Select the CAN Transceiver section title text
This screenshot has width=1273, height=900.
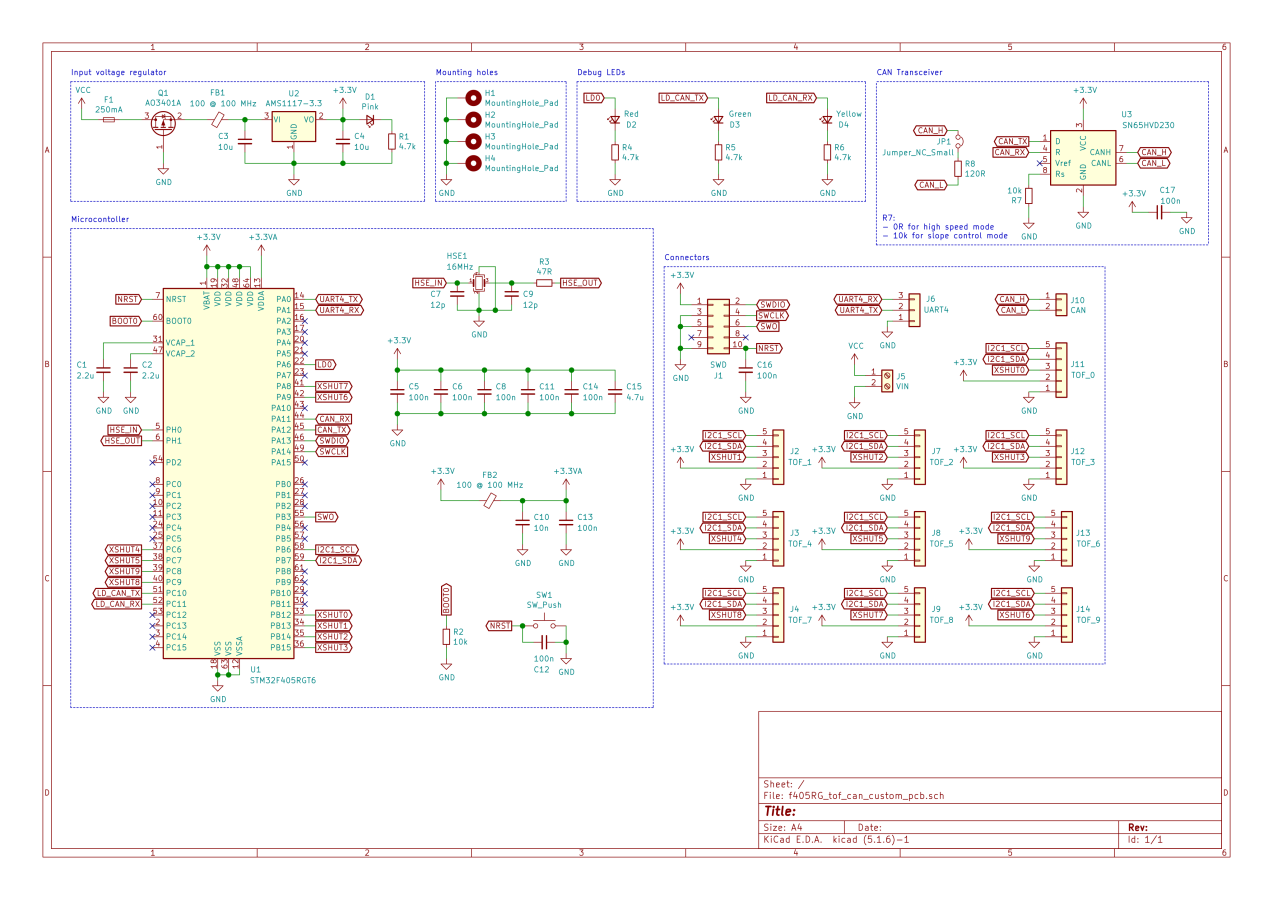pos(911,72)
